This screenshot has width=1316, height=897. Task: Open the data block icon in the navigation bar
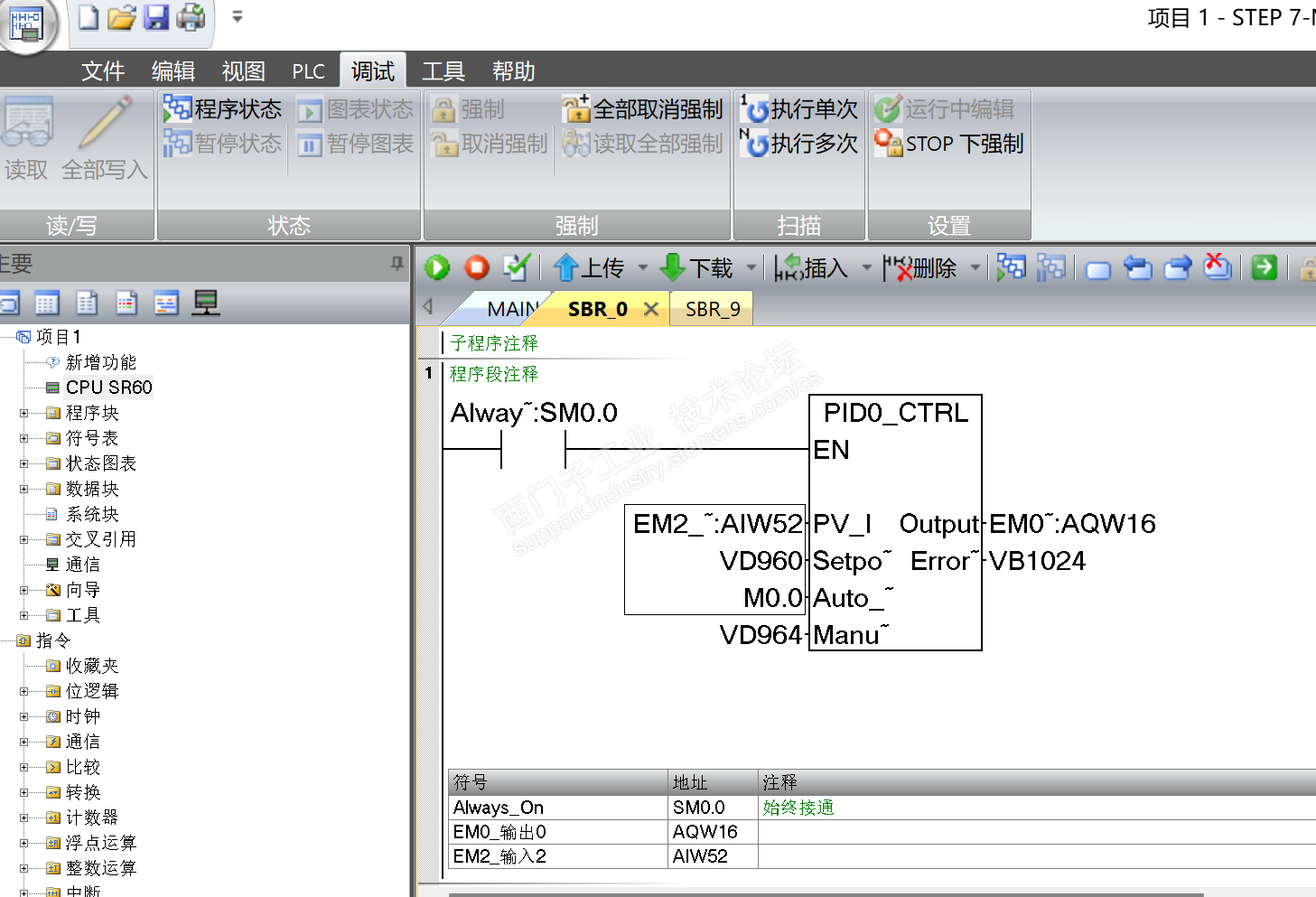pos(87,304)
